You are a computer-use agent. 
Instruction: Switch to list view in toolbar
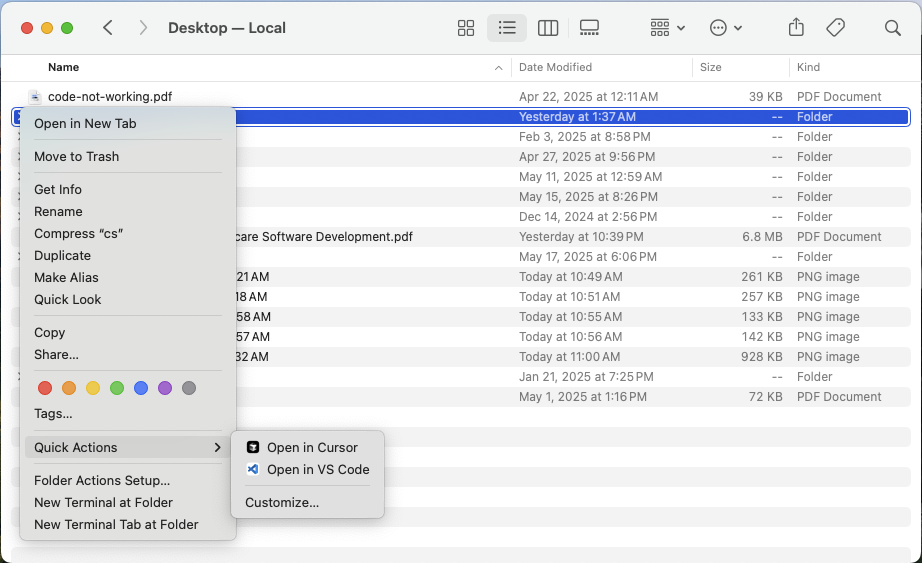507,28
